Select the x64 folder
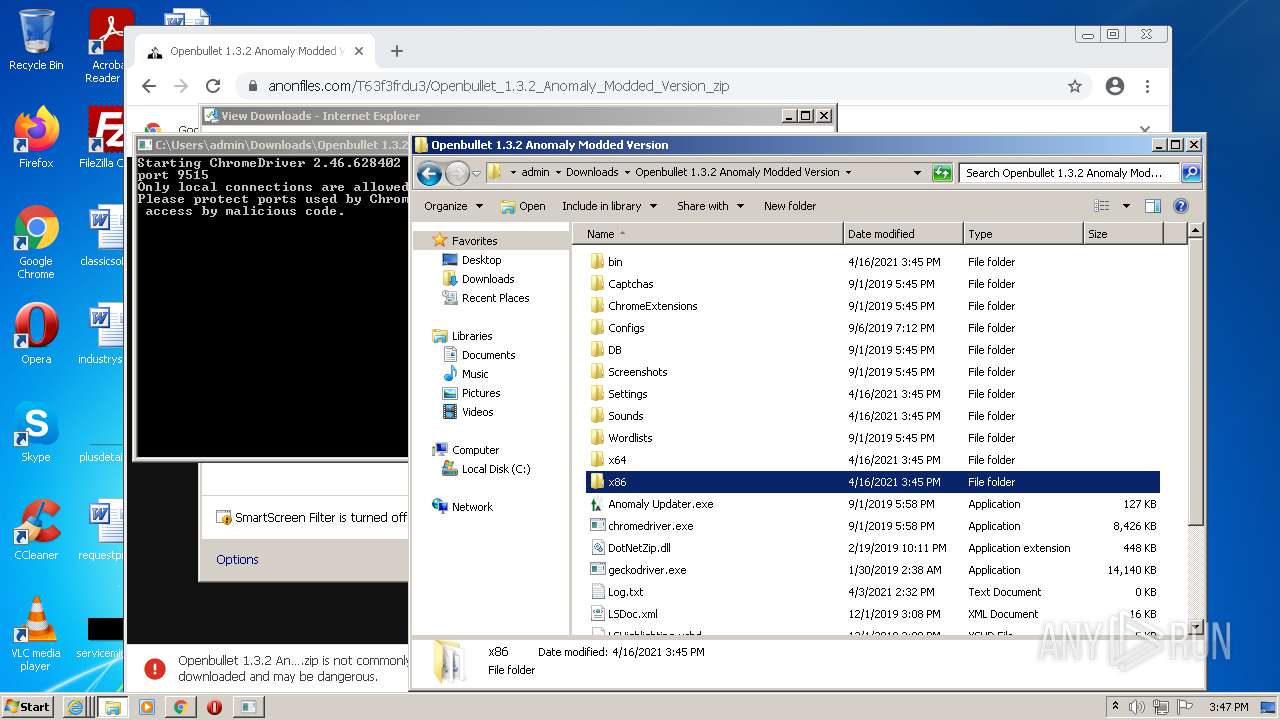 617,460
